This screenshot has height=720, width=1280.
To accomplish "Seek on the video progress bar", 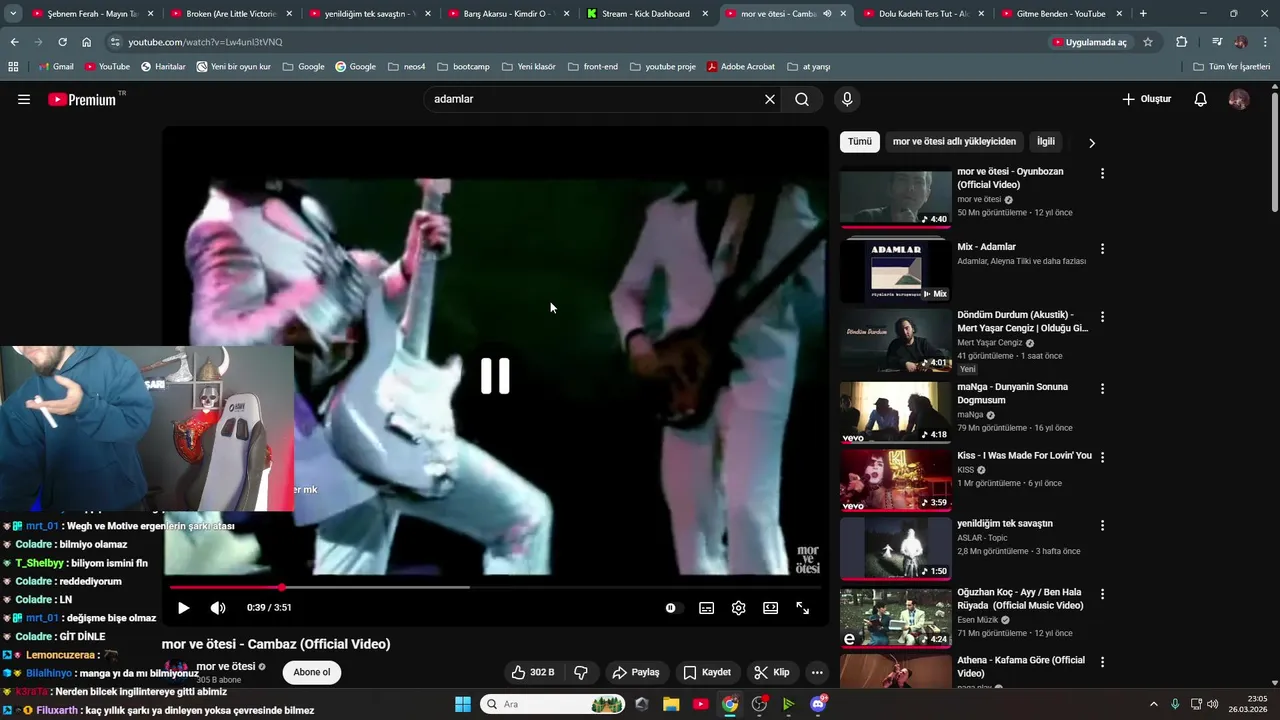I will point(495,587).
